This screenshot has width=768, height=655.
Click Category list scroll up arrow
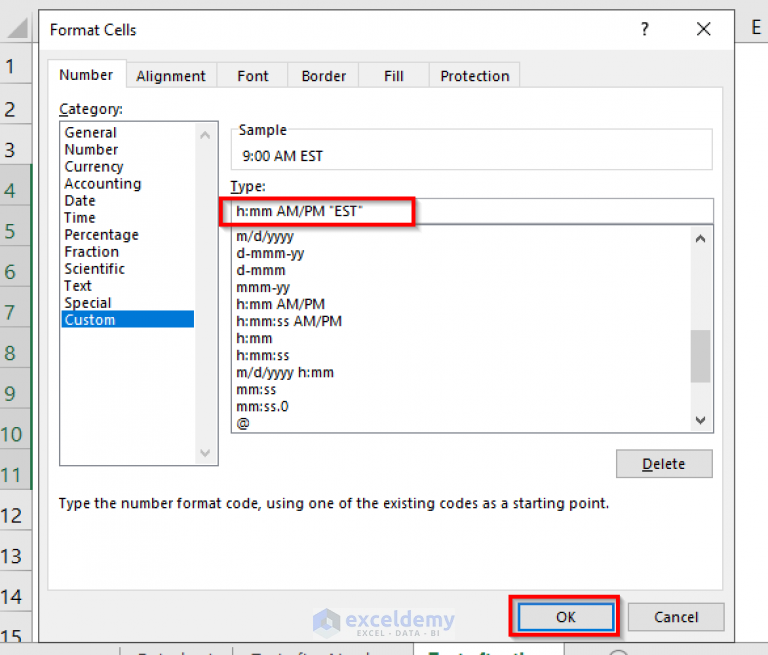tap(205, 135)
